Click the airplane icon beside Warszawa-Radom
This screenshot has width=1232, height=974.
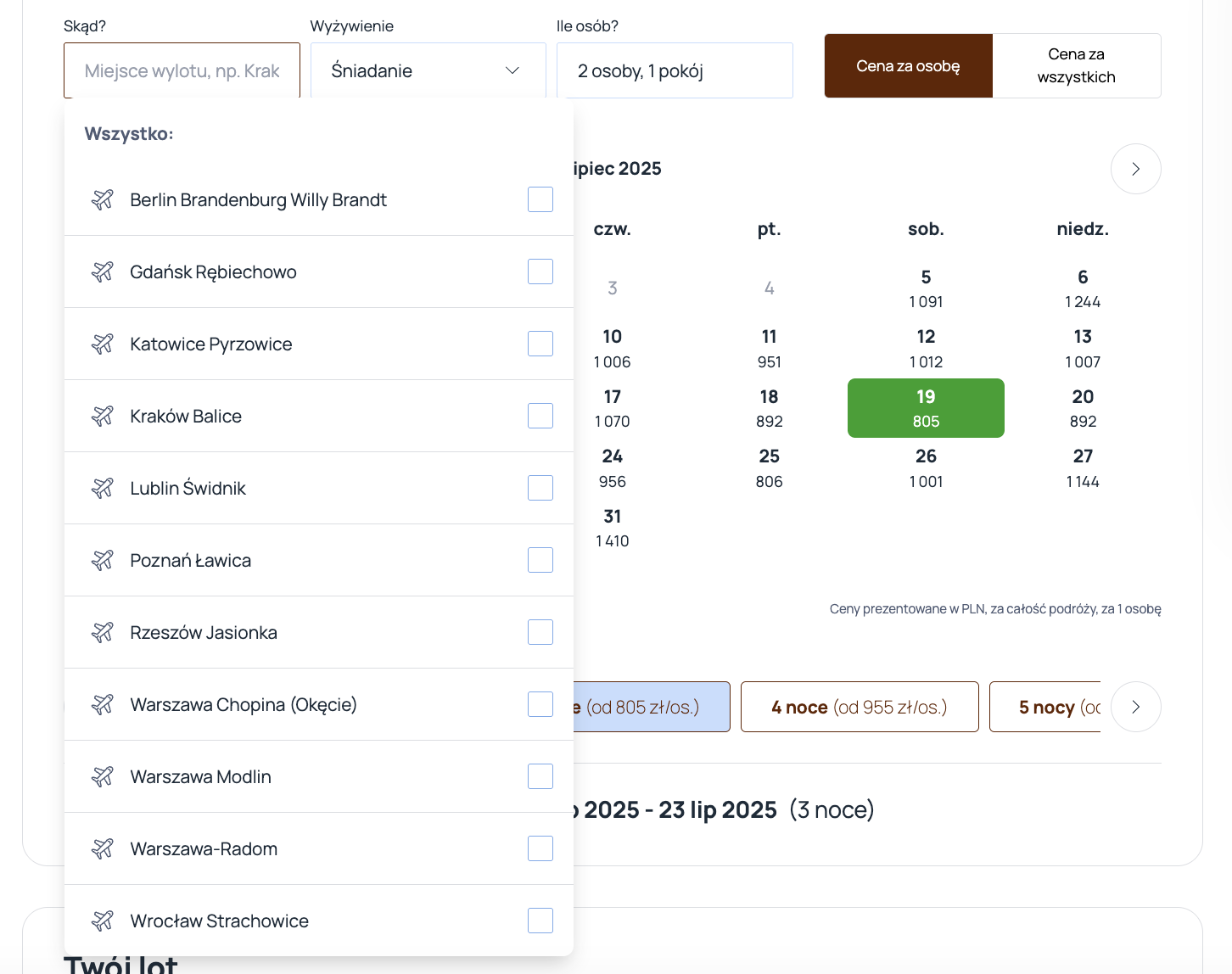tap(103, 848)
